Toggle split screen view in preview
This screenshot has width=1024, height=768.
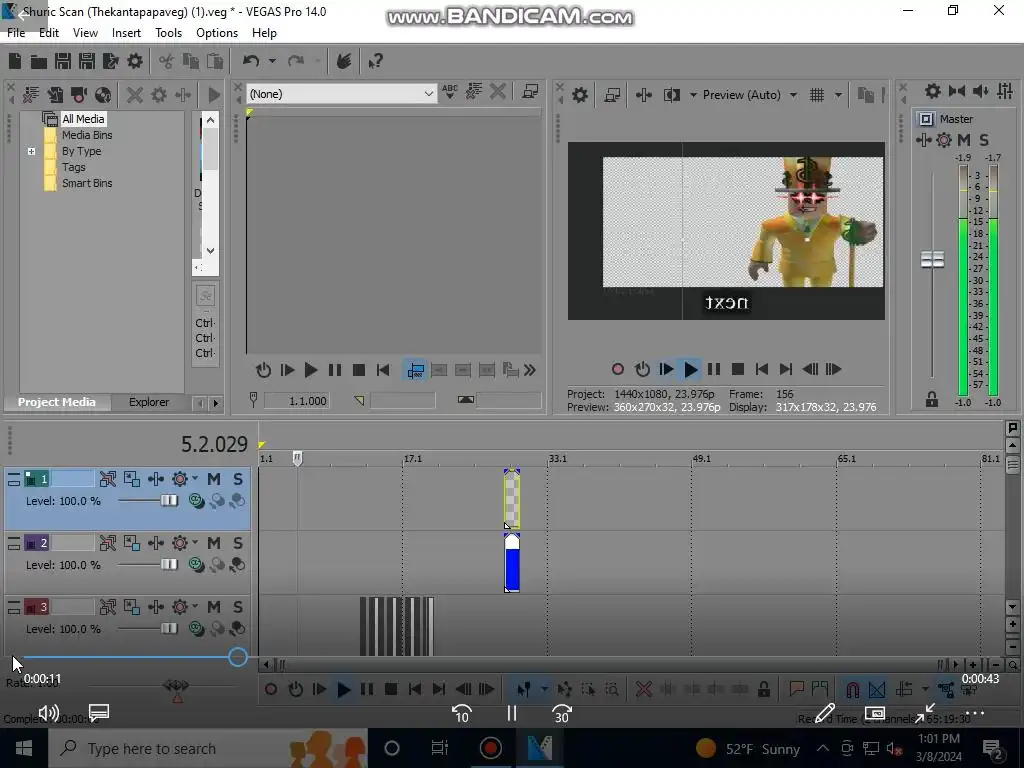pyautogui.click(x=671, y=95)
